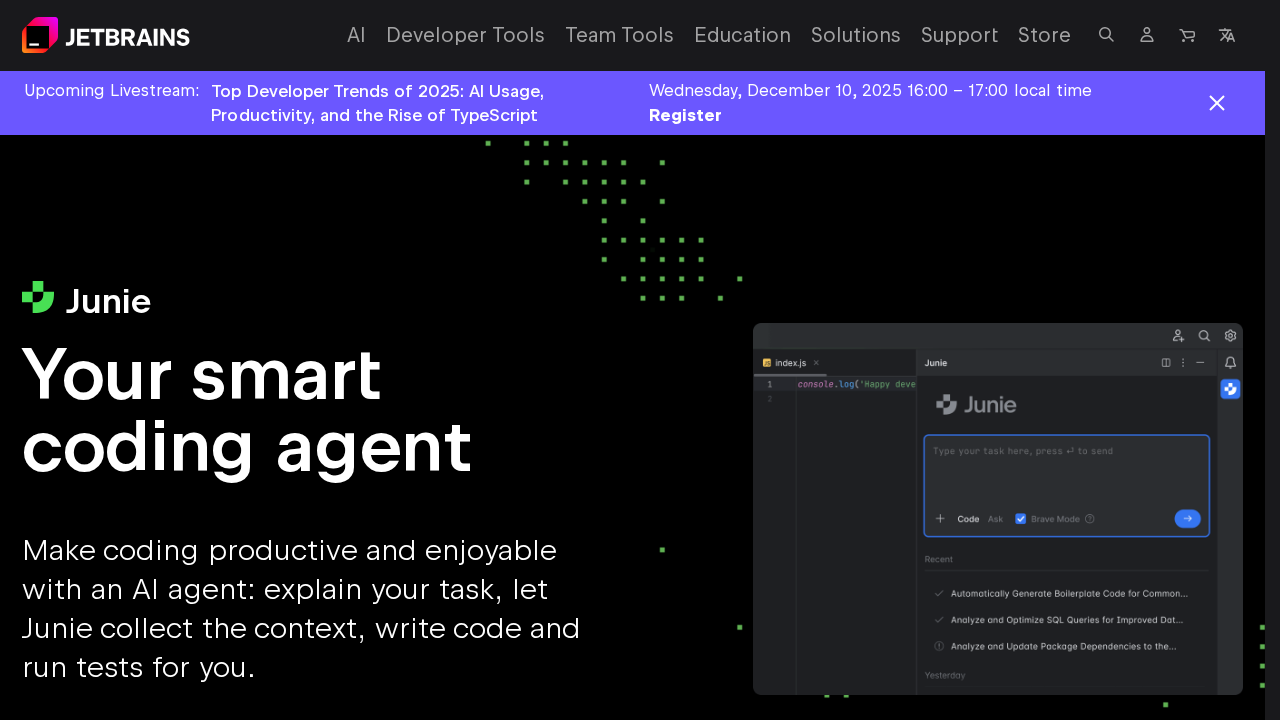
Task: Click the blue send arrow button
Action: [1187, 518]
